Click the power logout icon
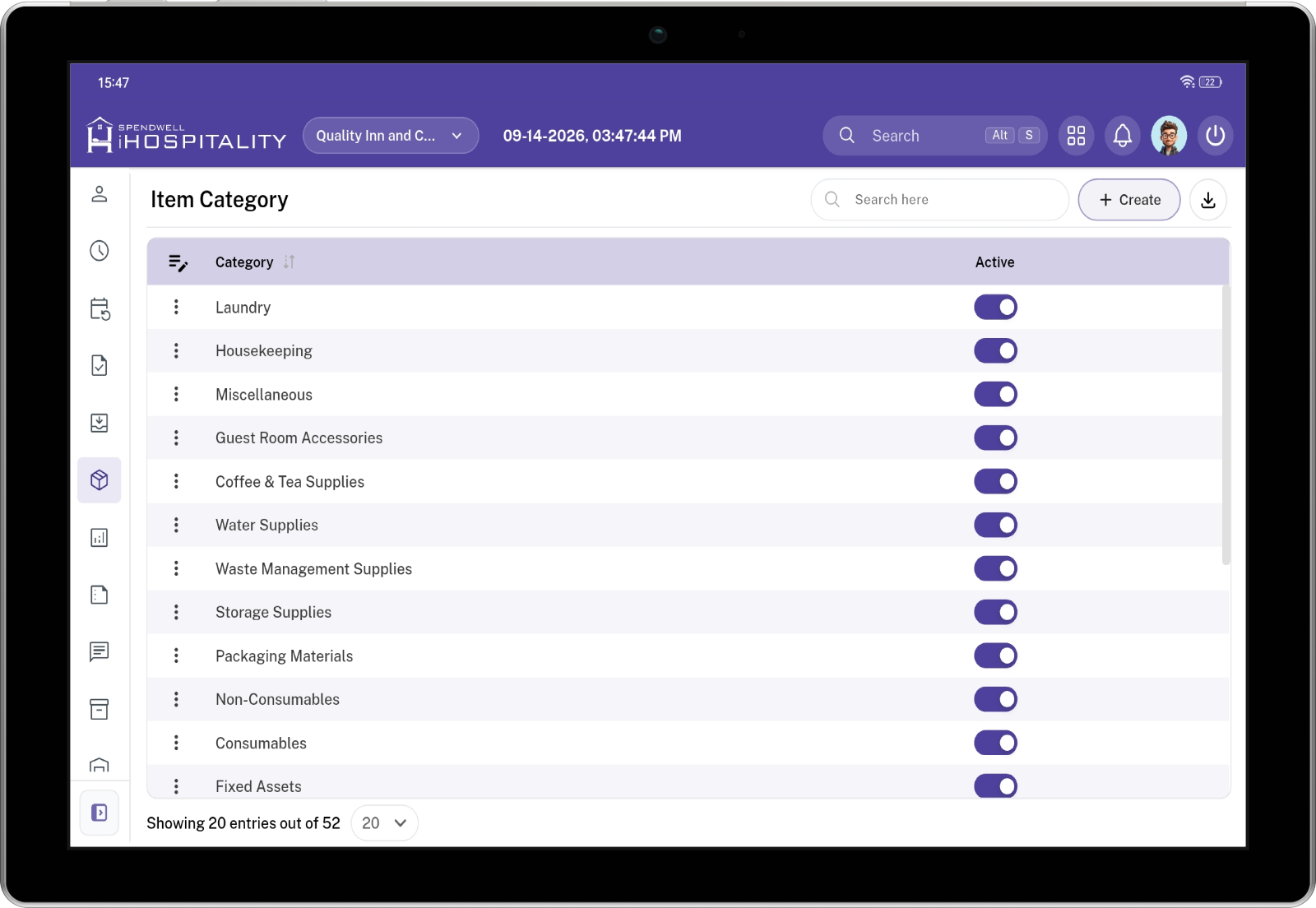This screenshot has height=908, width=1316. [1215, 136]
